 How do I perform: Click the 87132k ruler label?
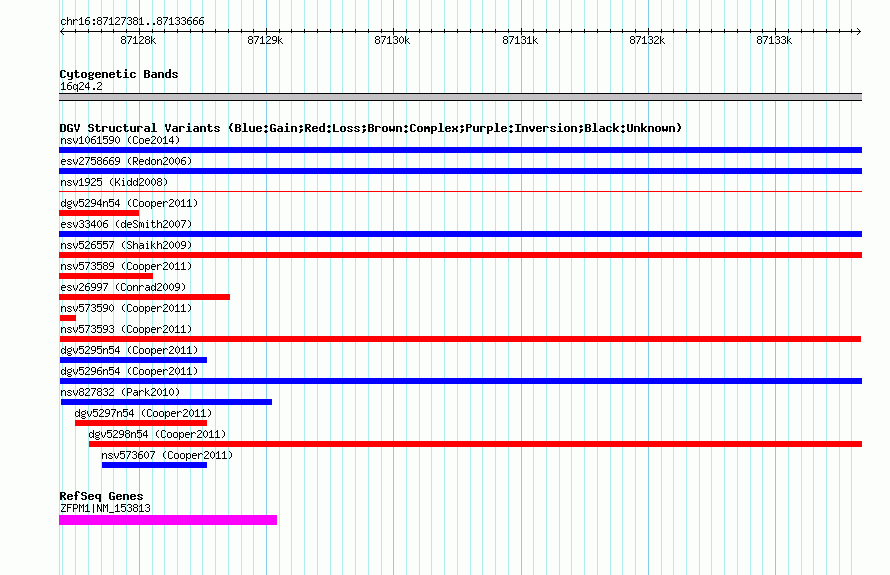coord(647,40)
